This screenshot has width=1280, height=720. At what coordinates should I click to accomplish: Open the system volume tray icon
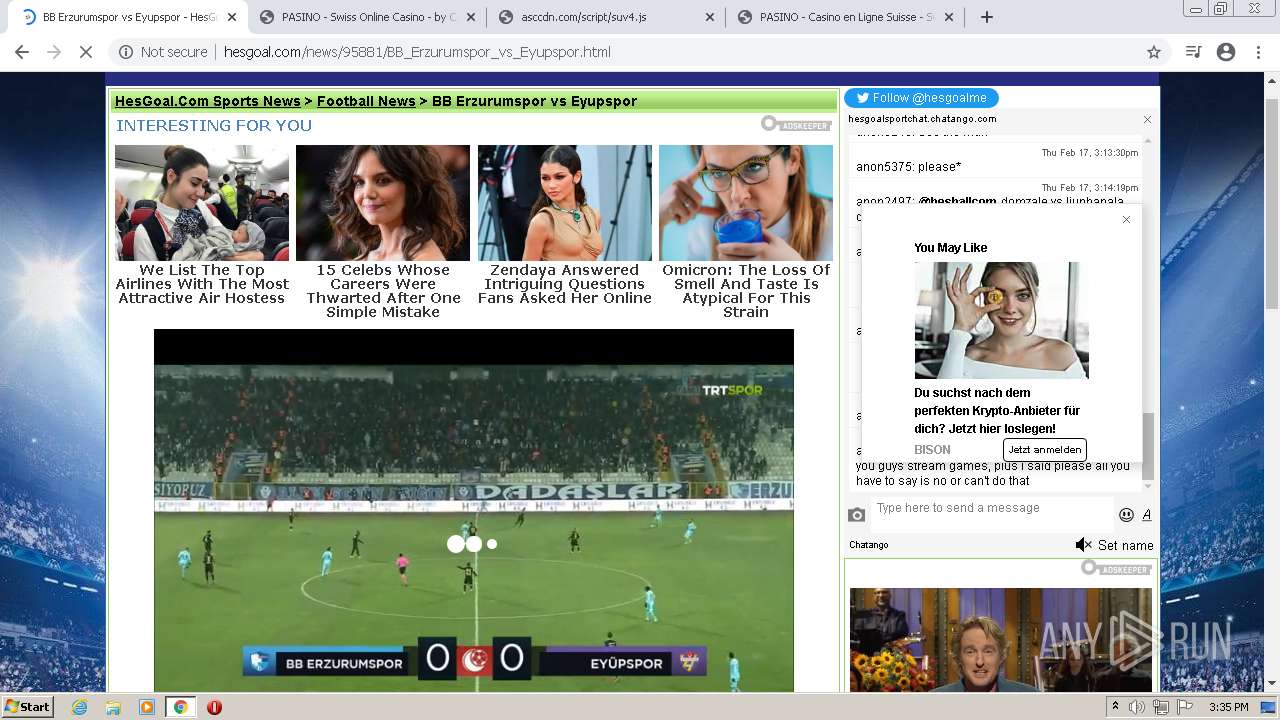pos(1137,707)
